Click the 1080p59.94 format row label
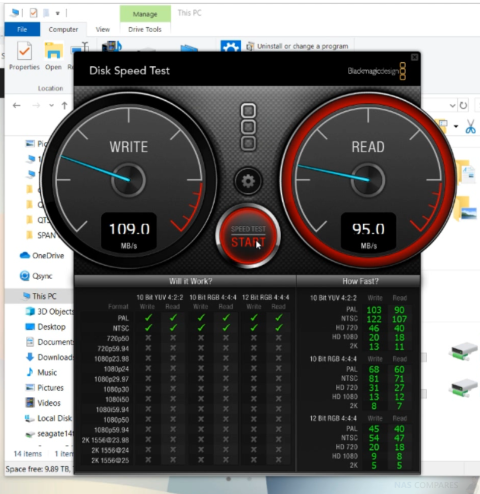The width and height of the screenshot is (480, 494). tap(112, 430)
